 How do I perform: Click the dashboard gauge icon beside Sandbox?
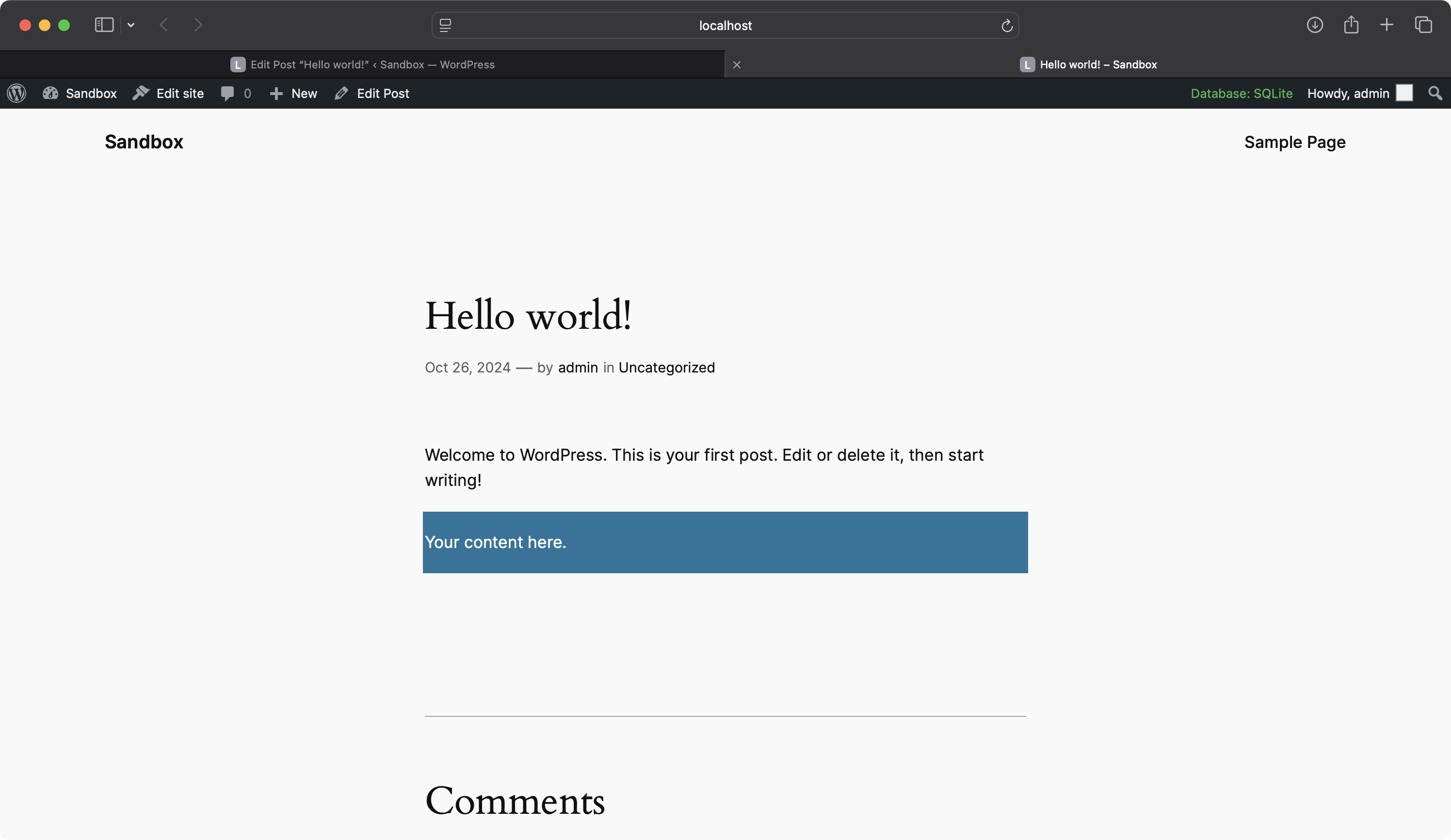pos(50,93)
